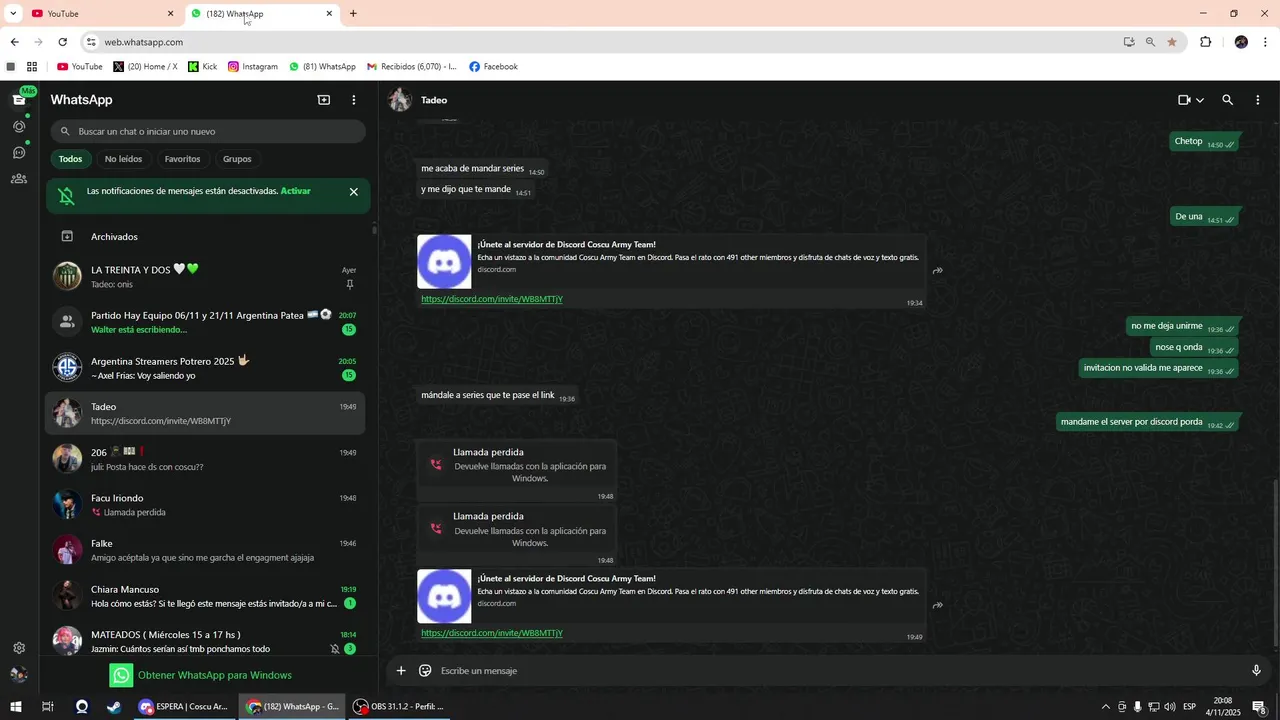Close the WhatsApp browser tab
Viewport: 1280px width, 720px height.
point(329,14)
